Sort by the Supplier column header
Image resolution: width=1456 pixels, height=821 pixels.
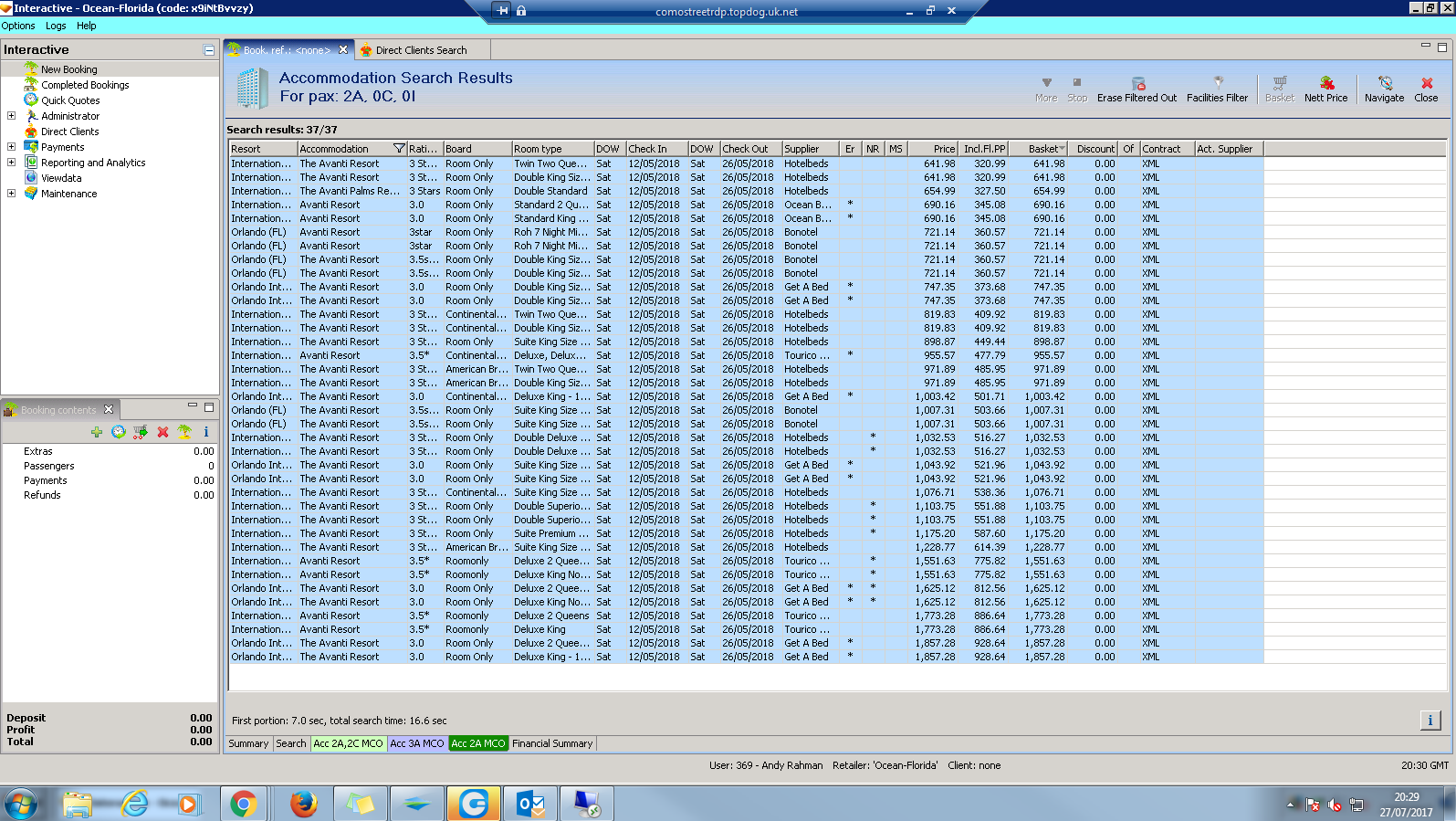click(x=811, y=149)
